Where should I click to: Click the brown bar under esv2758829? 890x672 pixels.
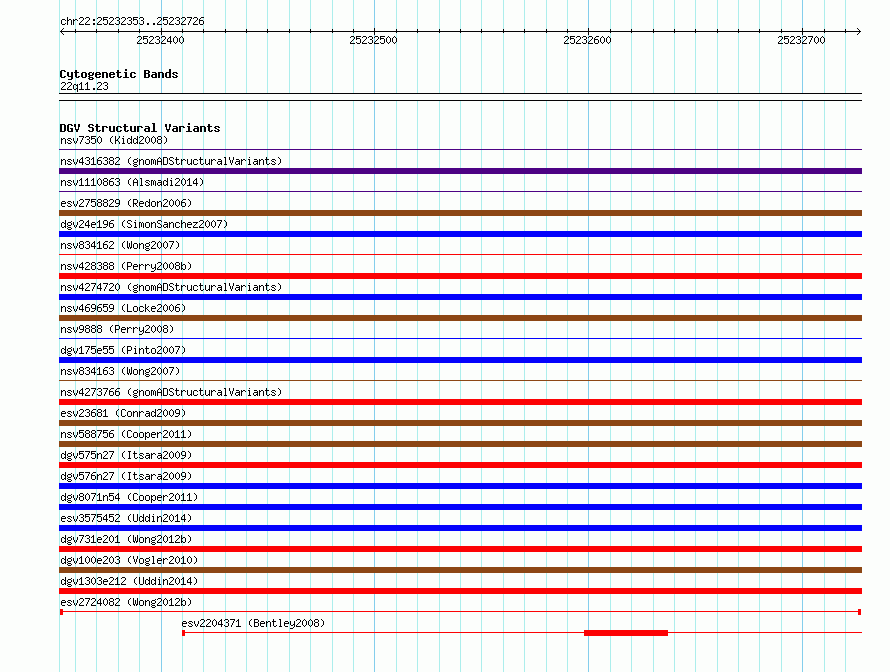point(460,213)
